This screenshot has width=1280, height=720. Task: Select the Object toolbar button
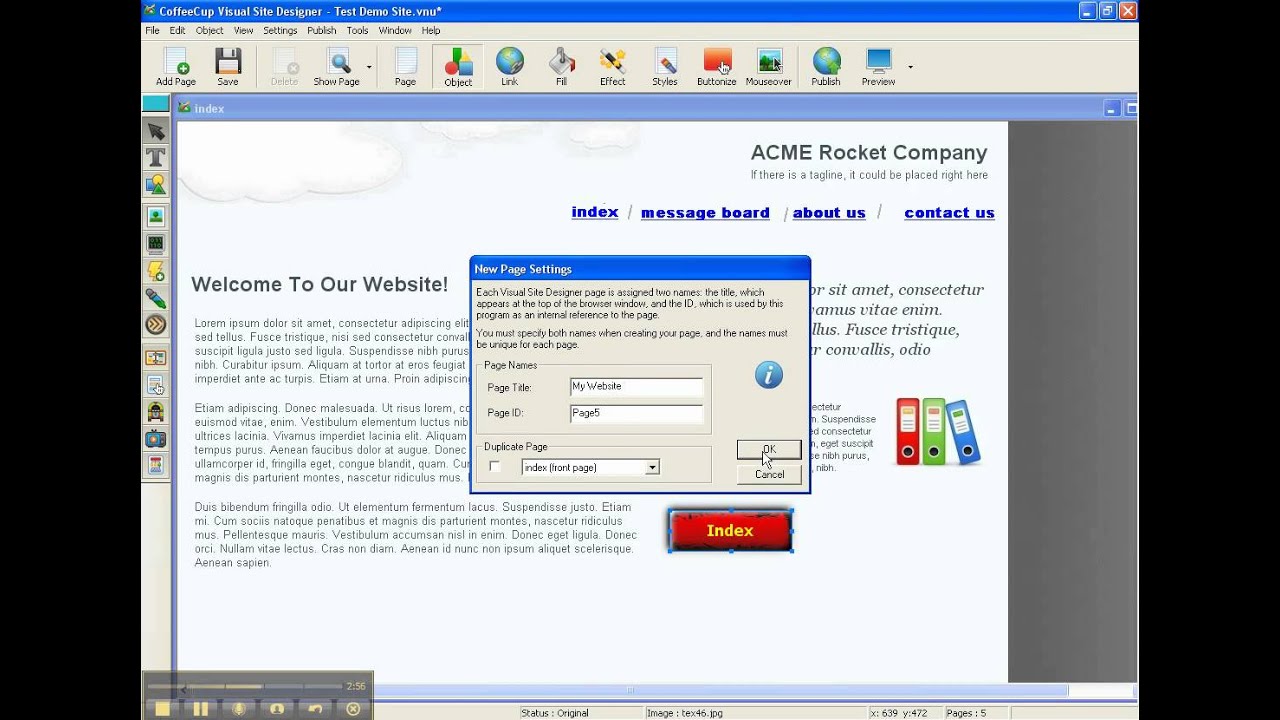point(458,67)
